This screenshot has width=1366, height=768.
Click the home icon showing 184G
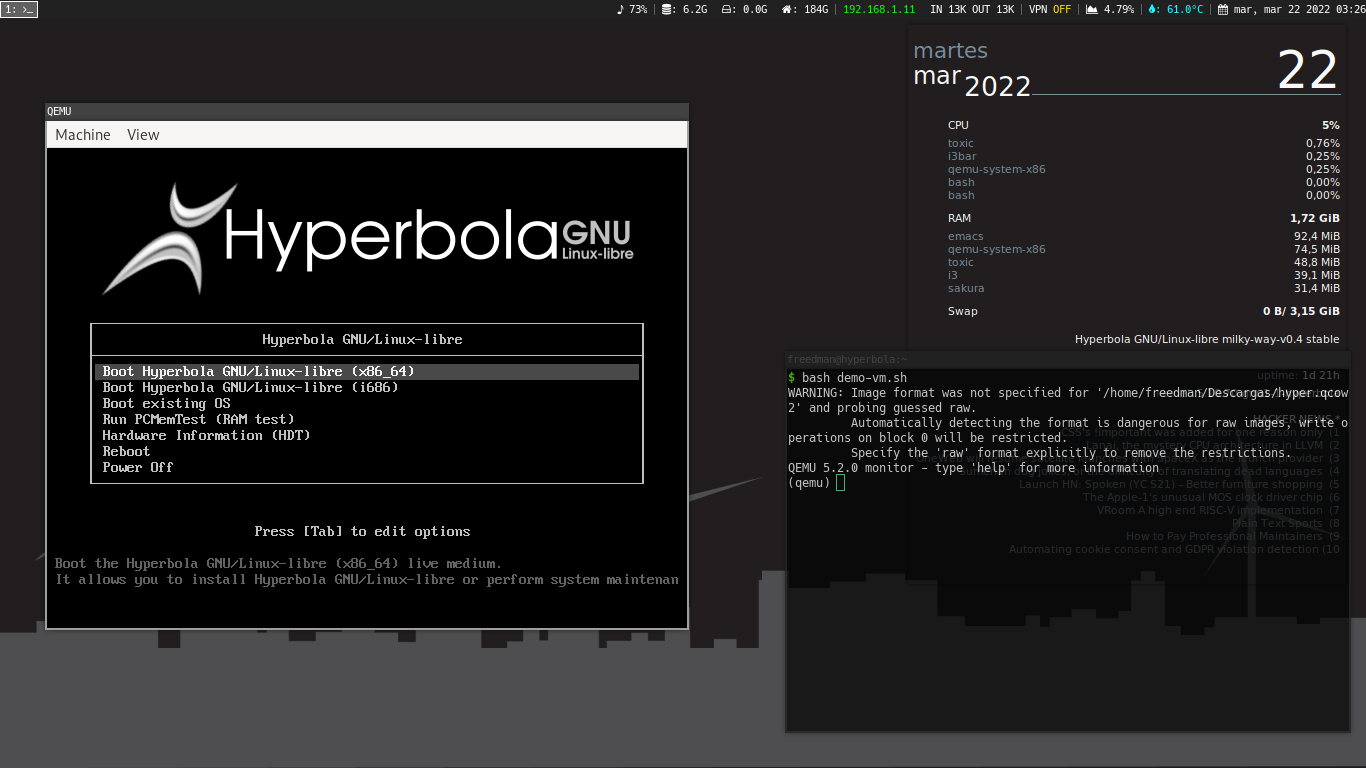pos(788,9)
